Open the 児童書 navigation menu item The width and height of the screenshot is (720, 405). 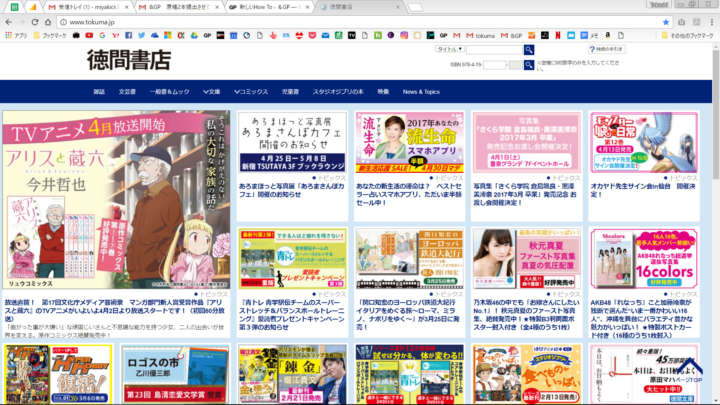point(290,92)
